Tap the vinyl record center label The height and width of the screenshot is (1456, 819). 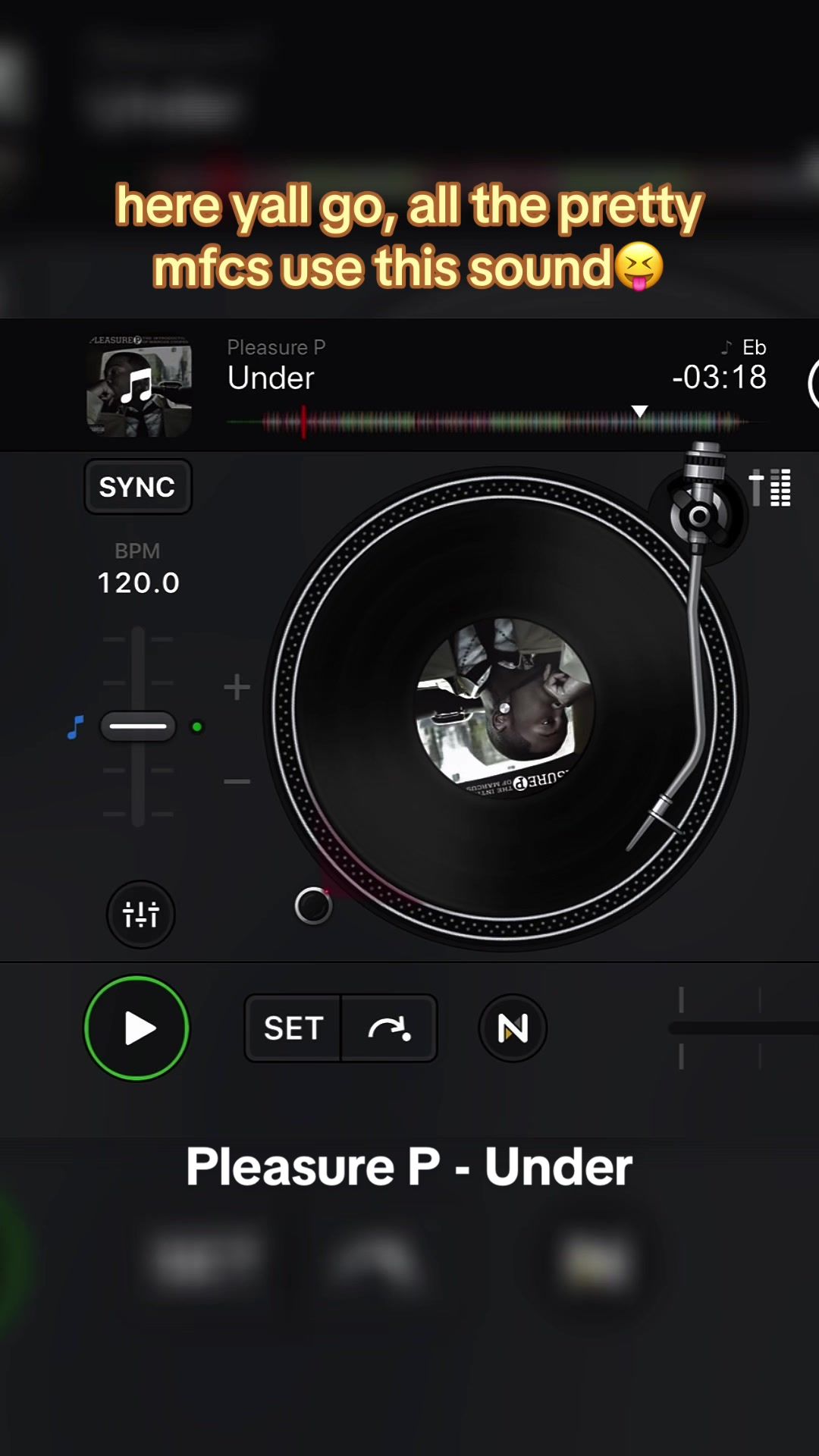pyautogui.click(x=505, y=708)
